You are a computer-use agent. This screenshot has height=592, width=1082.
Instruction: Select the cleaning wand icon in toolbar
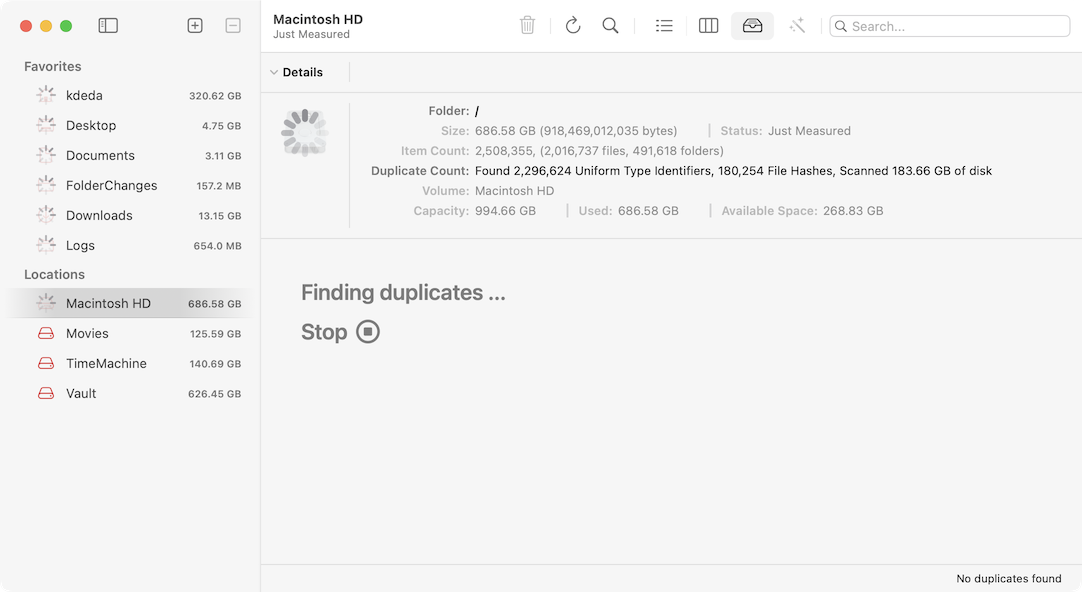[797, 25]
